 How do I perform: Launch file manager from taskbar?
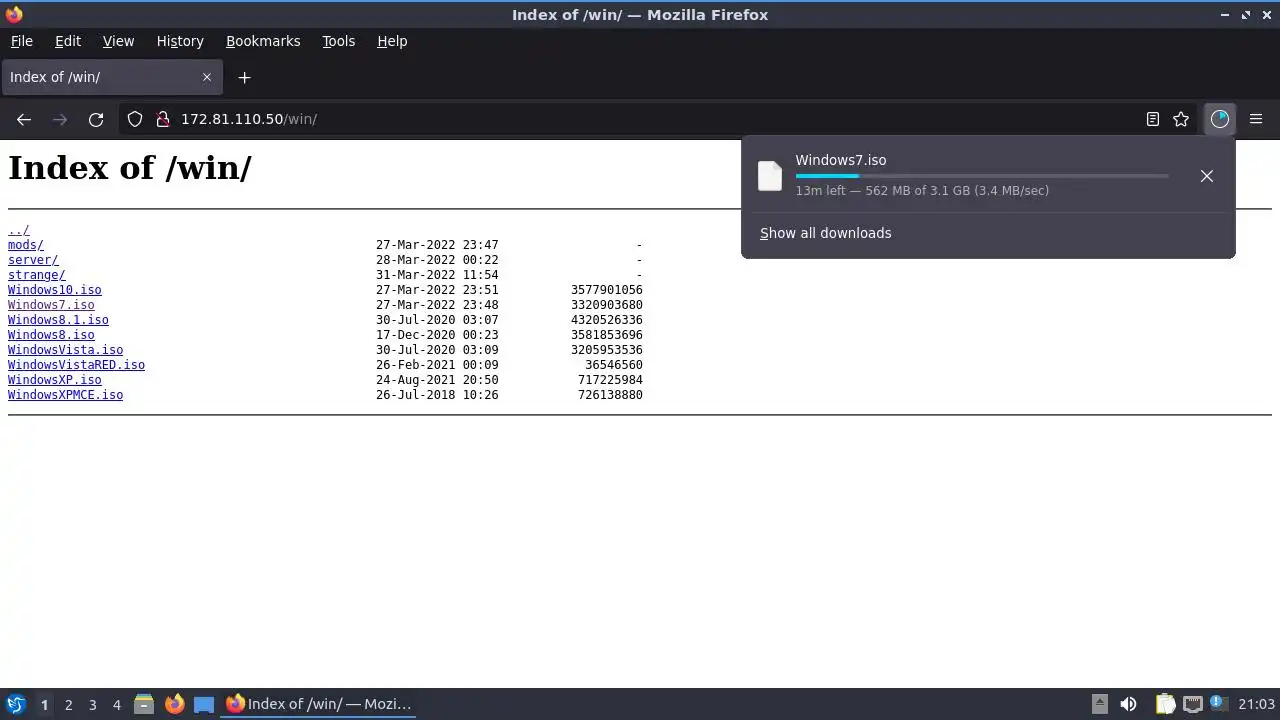(x=144, y=704)
